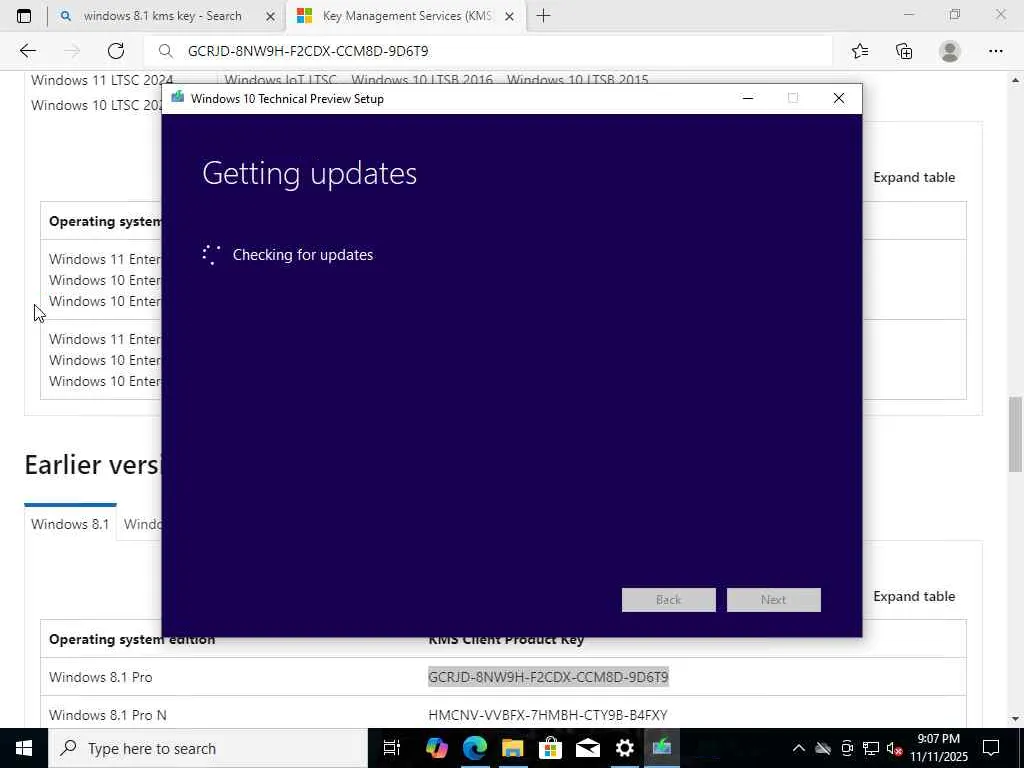Minimize the Edge browser window

pos(909,14)
